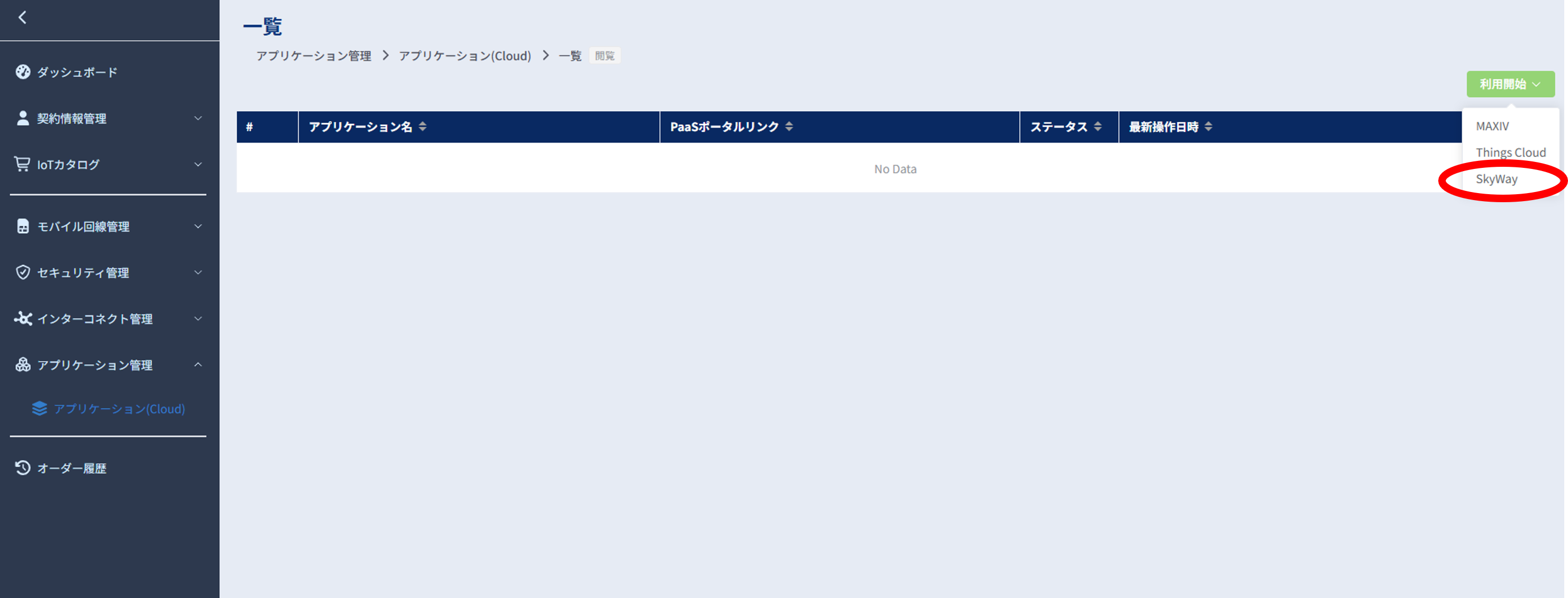Expand the セキュリティ管理 menu chevron
Viewport: 1568px width, 598px height.
197,272
